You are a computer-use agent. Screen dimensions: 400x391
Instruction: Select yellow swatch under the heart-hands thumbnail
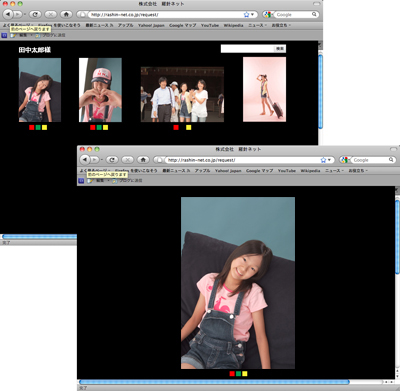tap(105, 127)
